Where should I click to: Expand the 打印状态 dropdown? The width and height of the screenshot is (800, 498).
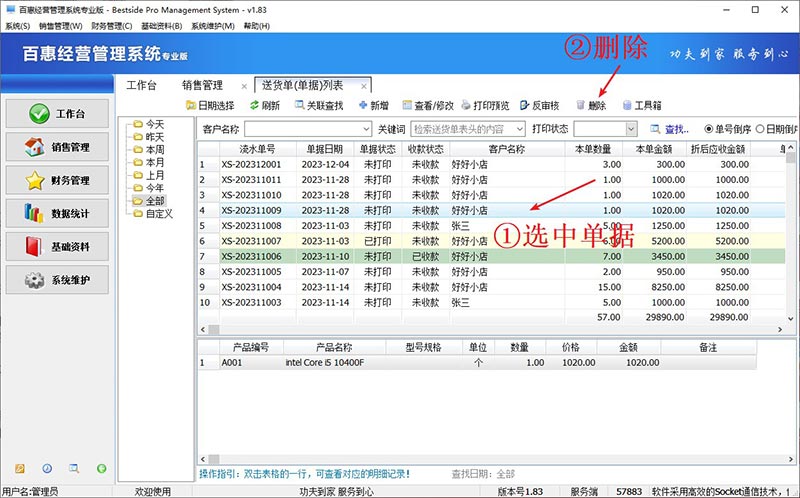[x=631, y=129]
